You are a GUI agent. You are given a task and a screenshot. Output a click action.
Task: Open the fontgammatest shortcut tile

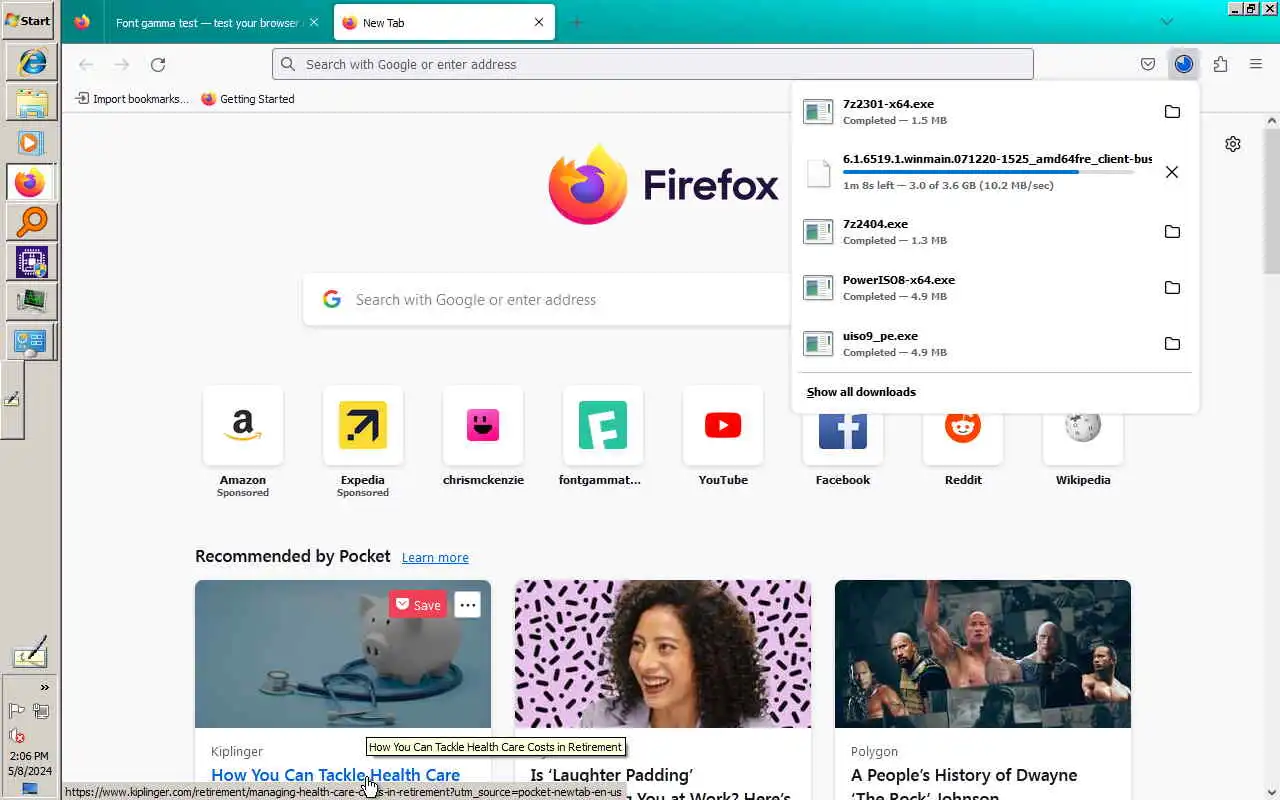tap(603, 426)
